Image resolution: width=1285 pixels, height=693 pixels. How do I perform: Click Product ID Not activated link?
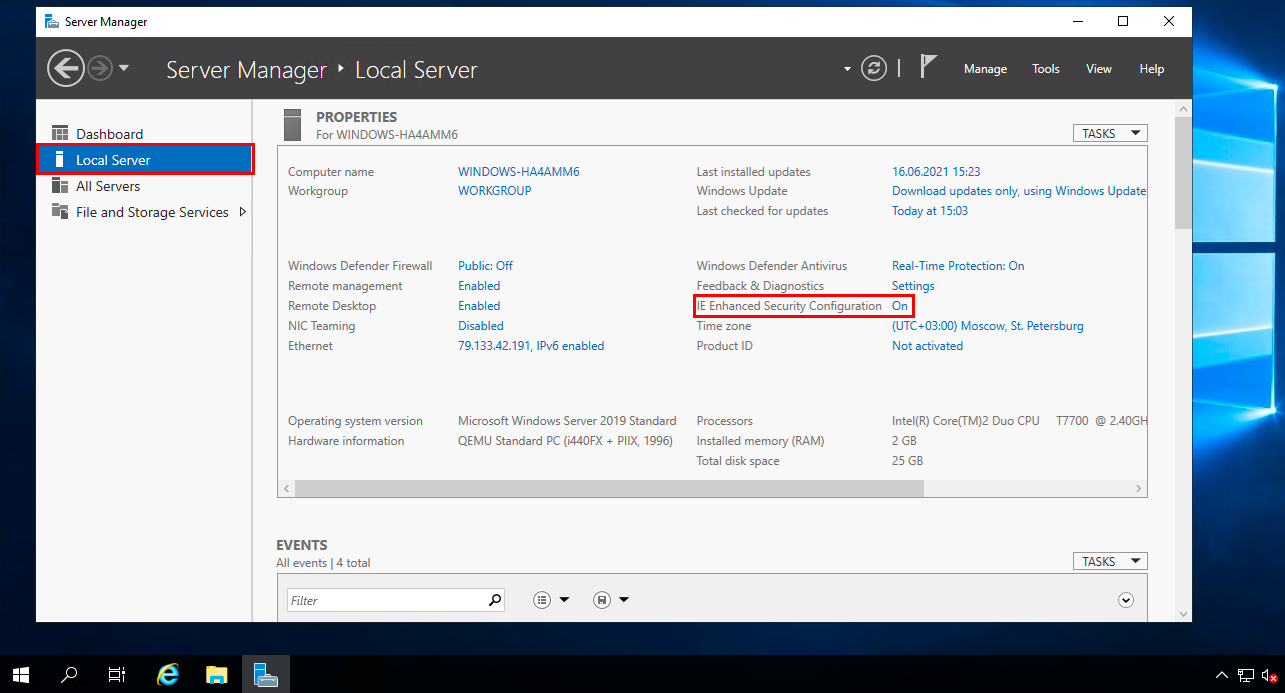click(928, 346)
